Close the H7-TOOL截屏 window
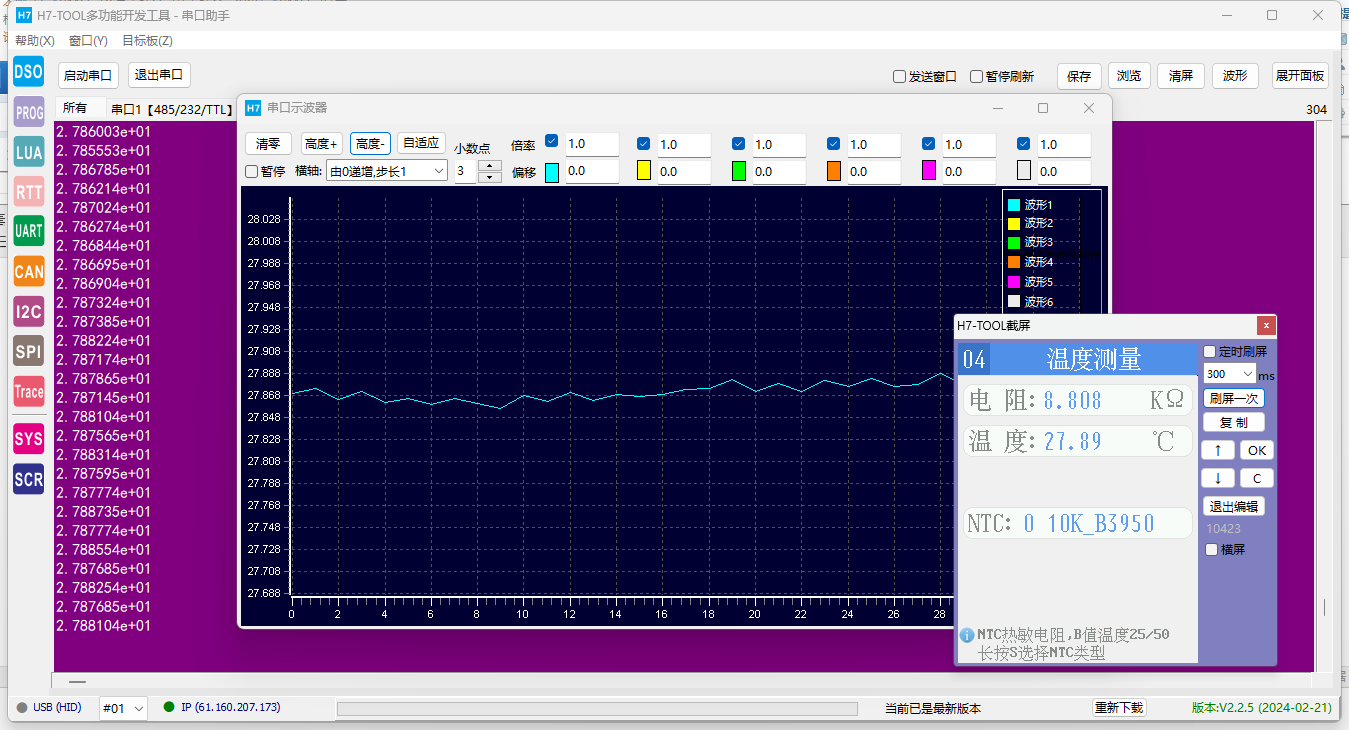Viewport: 1349px width, 730px height. (1266, 325)
